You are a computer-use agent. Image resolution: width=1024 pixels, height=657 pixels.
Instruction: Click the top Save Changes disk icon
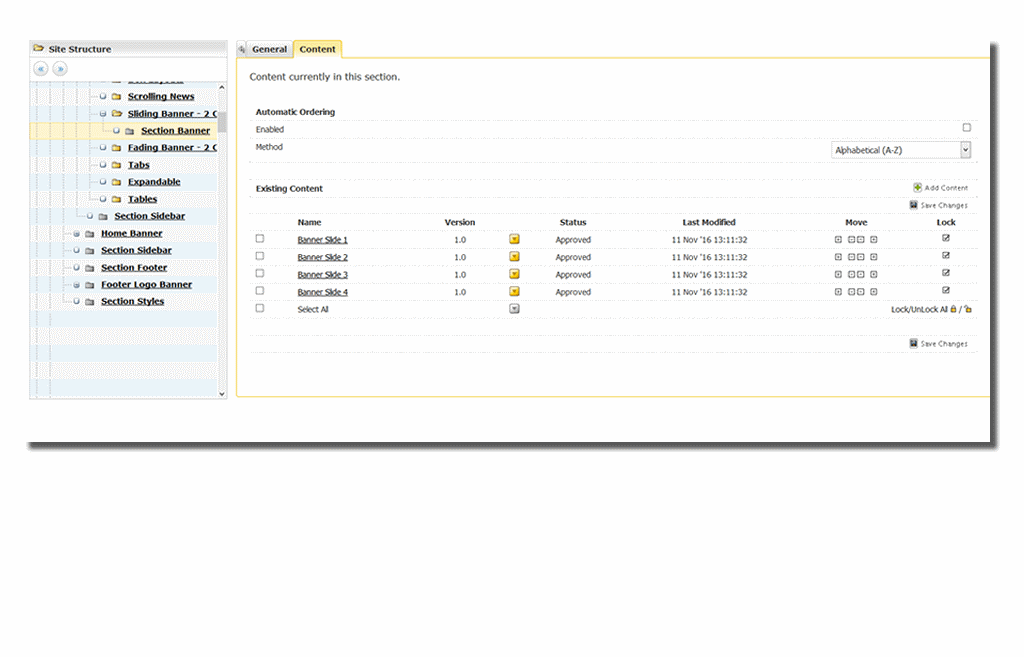click(x=914, y=205)
